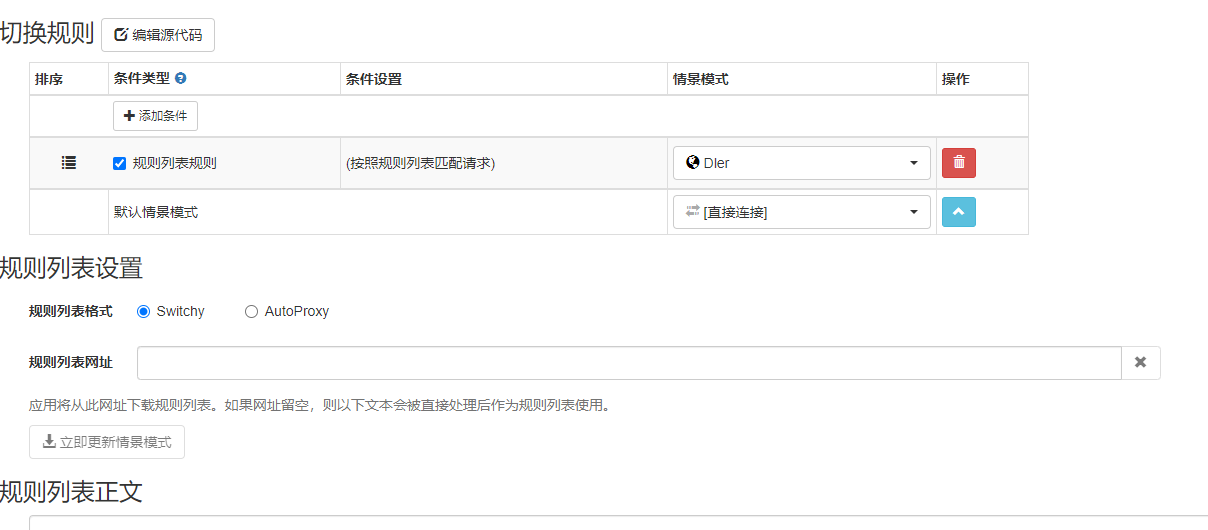The height and width of the screenshot is (530, 1208).
Task: Click the 情景模式 column header
Action: click(701, 79)
